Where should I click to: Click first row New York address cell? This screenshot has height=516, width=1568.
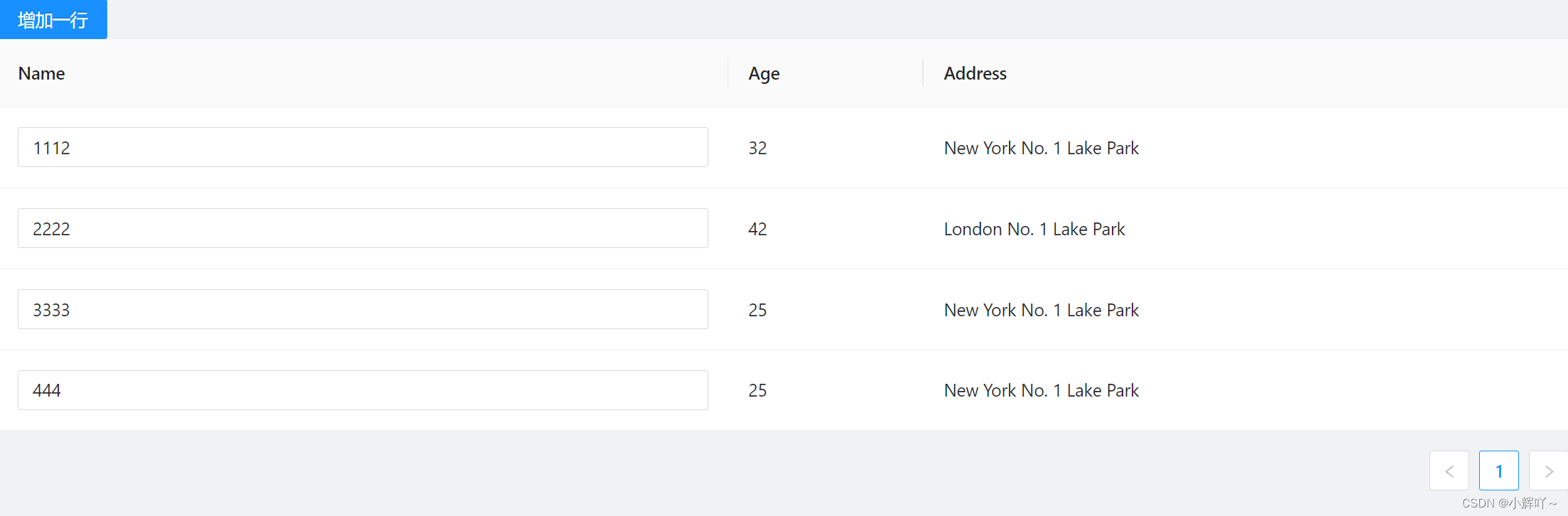(1041, 148)
